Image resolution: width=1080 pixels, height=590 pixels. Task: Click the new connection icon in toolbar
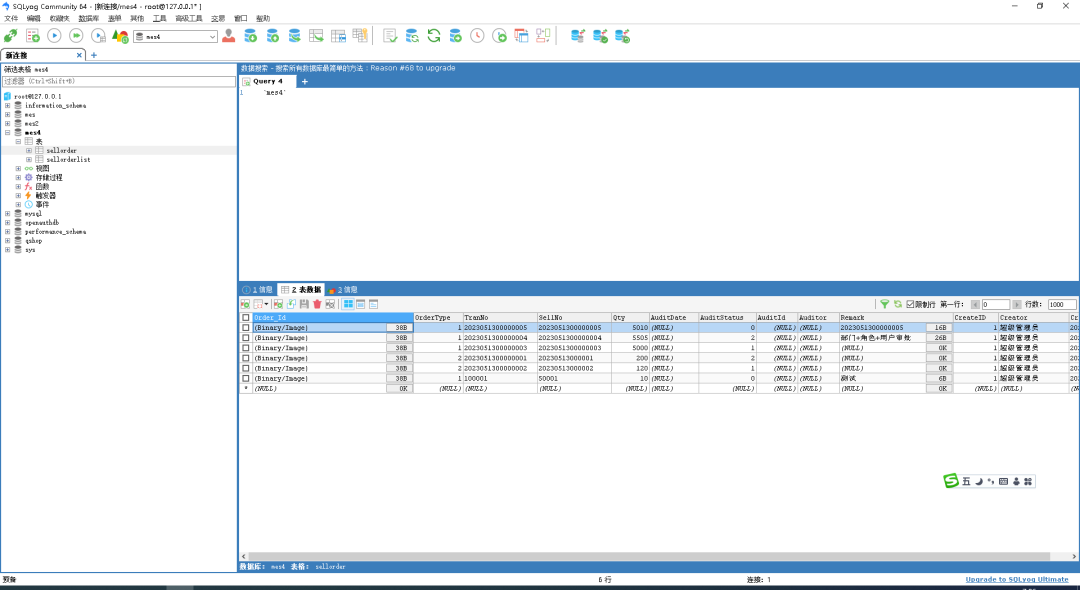tap(11, 36)
